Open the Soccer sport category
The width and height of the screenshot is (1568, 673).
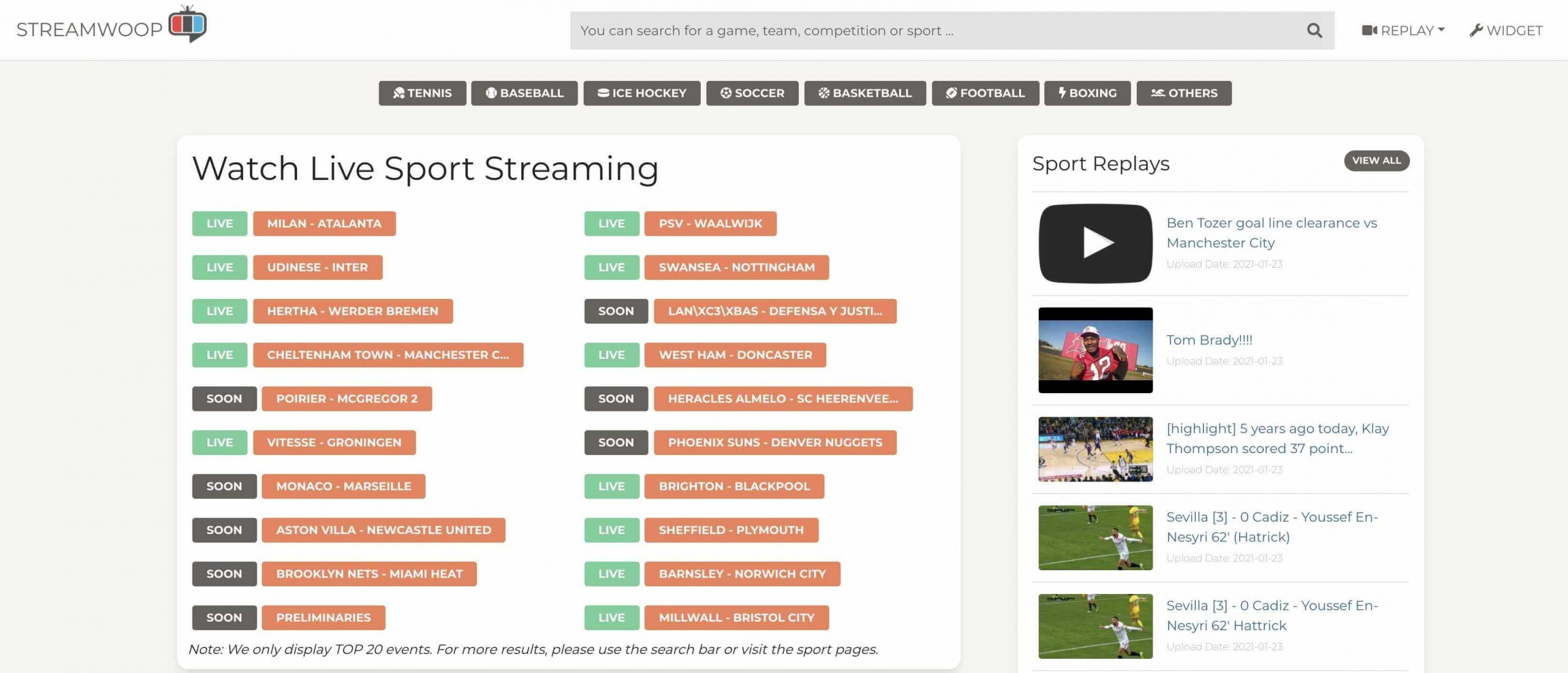coord(752,93)
